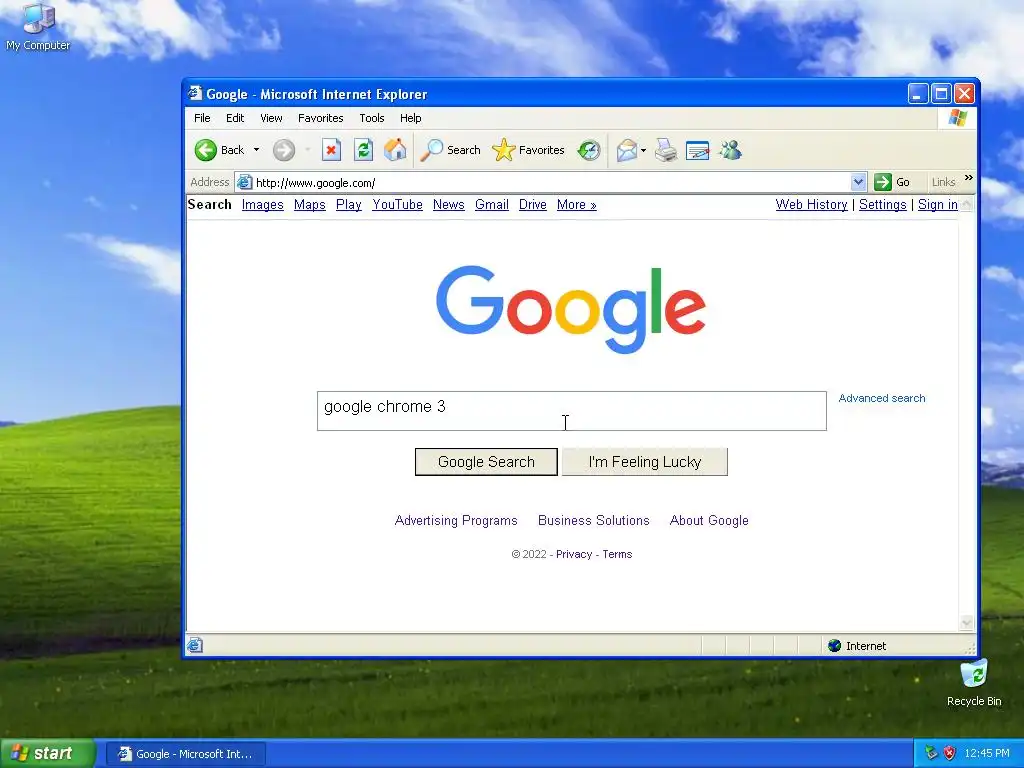Viewport: 1024px width, 768px height.
Task: Open the Privacy link
Action: tap(573, 554)
